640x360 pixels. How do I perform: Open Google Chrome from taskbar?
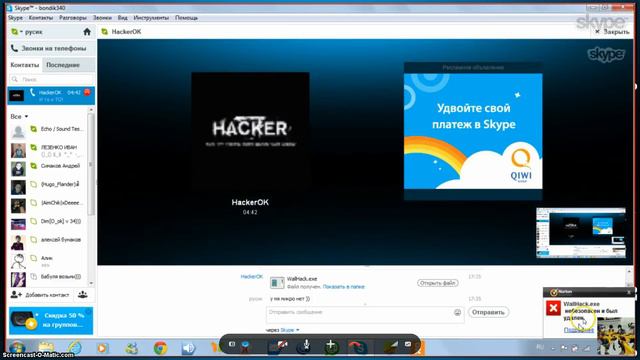(160, 348)
